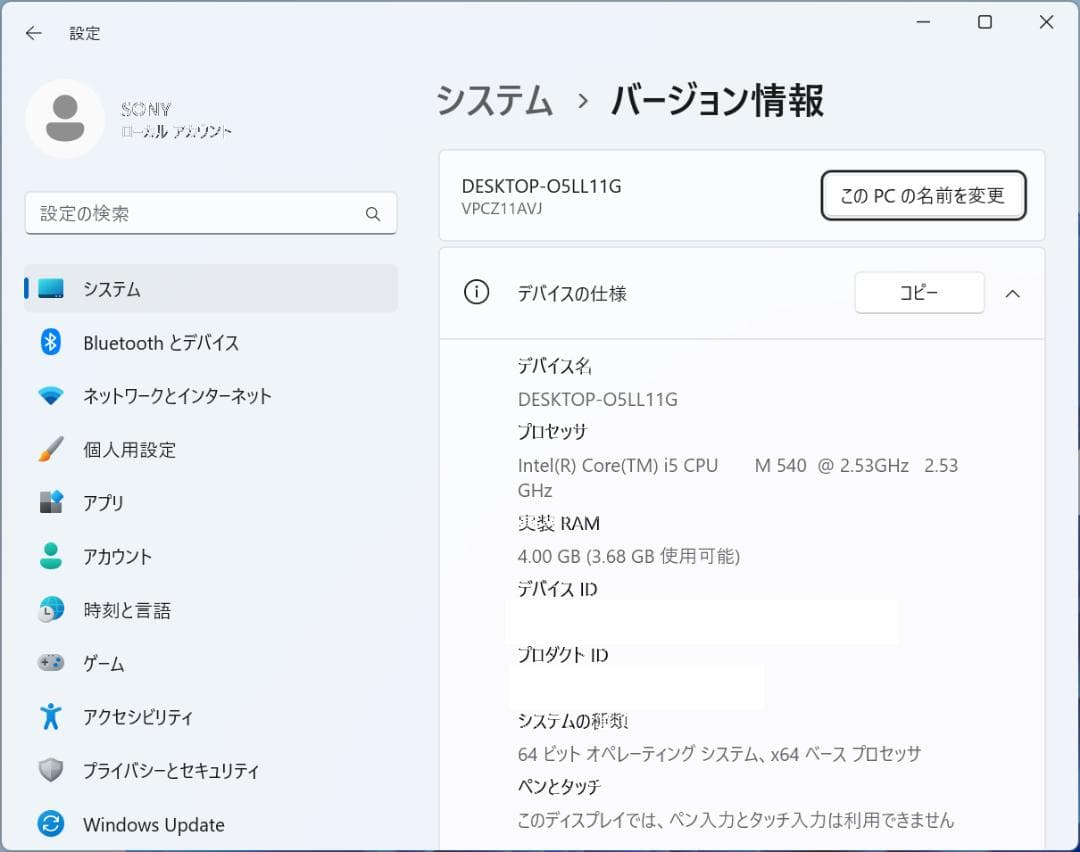Focus the 設定の検索 search field

(211, 214)
